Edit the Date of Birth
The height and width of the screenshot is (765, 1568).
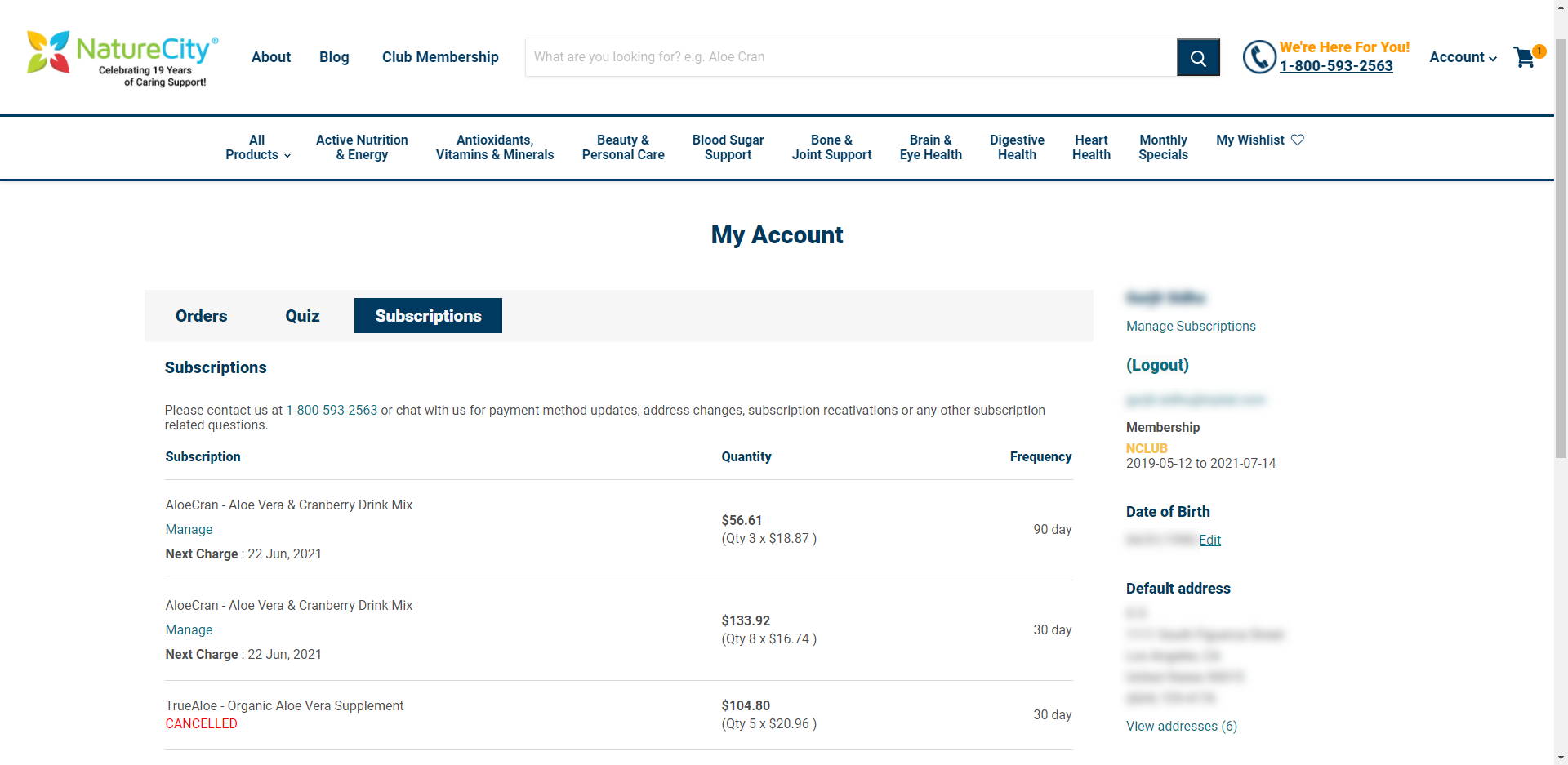point(1210,540)
